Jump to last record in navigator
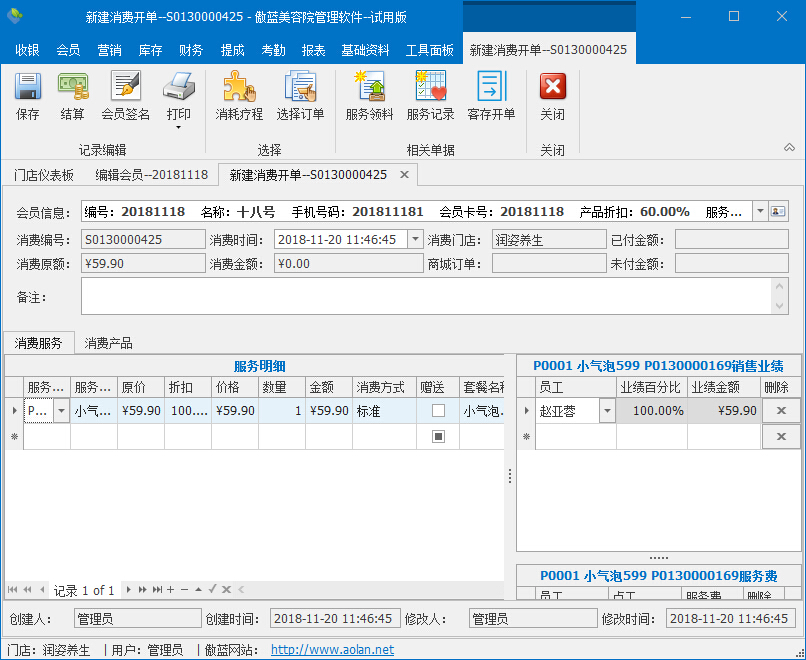The image size is (806, 660). 157,590
